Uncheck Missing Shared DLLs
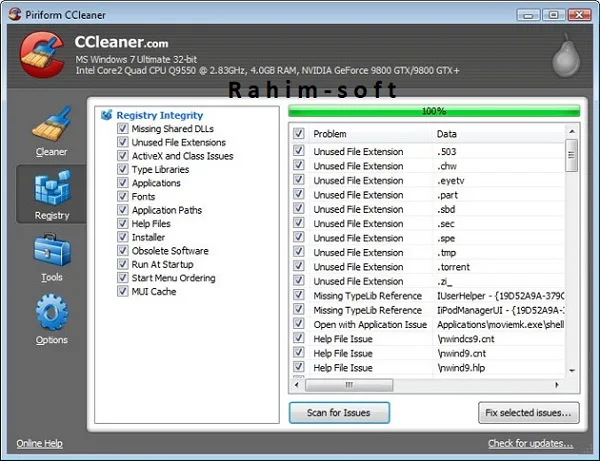 click(122, 129)
